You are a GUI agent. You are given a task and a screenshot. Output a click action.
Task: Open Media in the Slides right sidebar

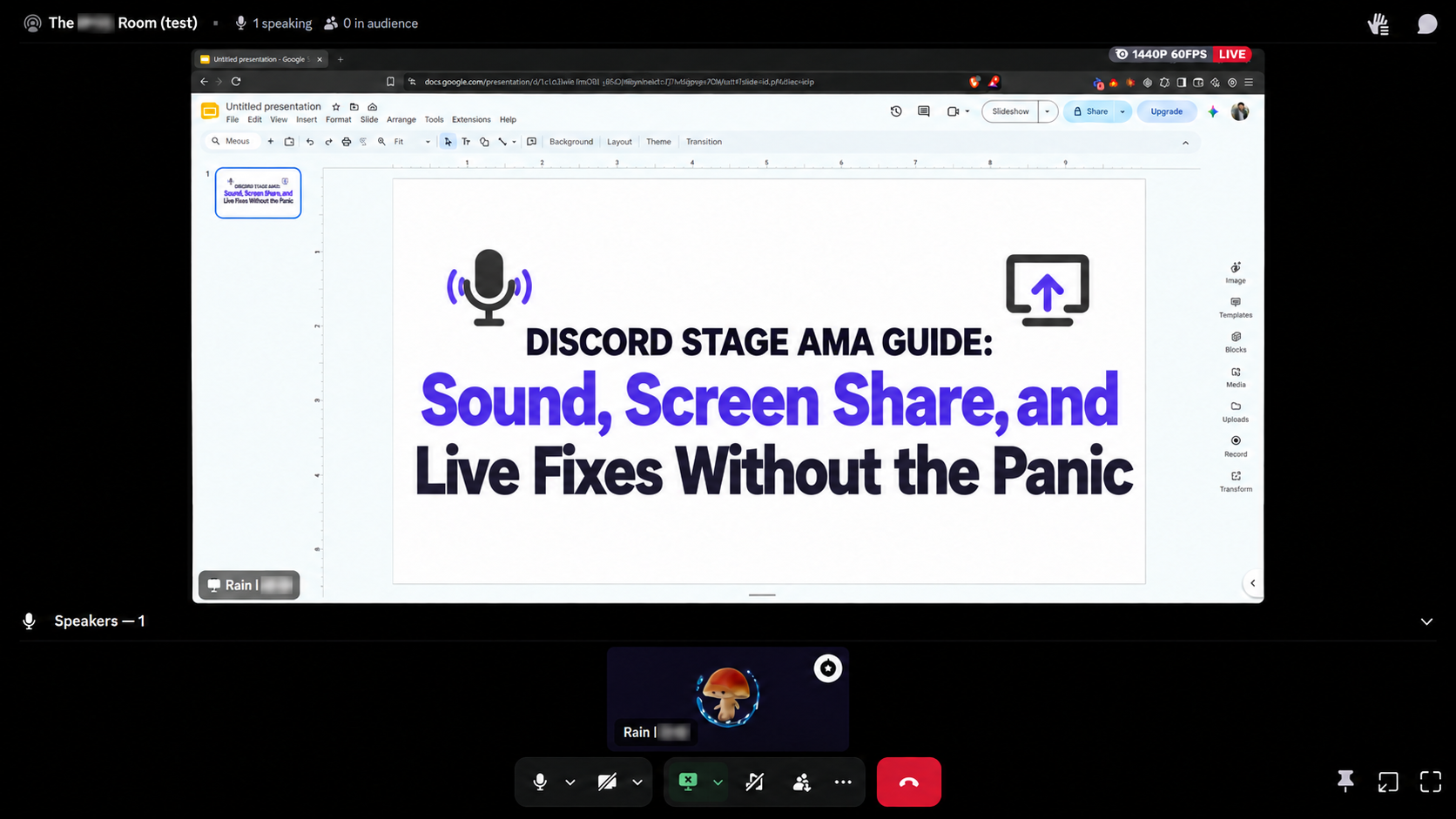(x=1236, y=377)
